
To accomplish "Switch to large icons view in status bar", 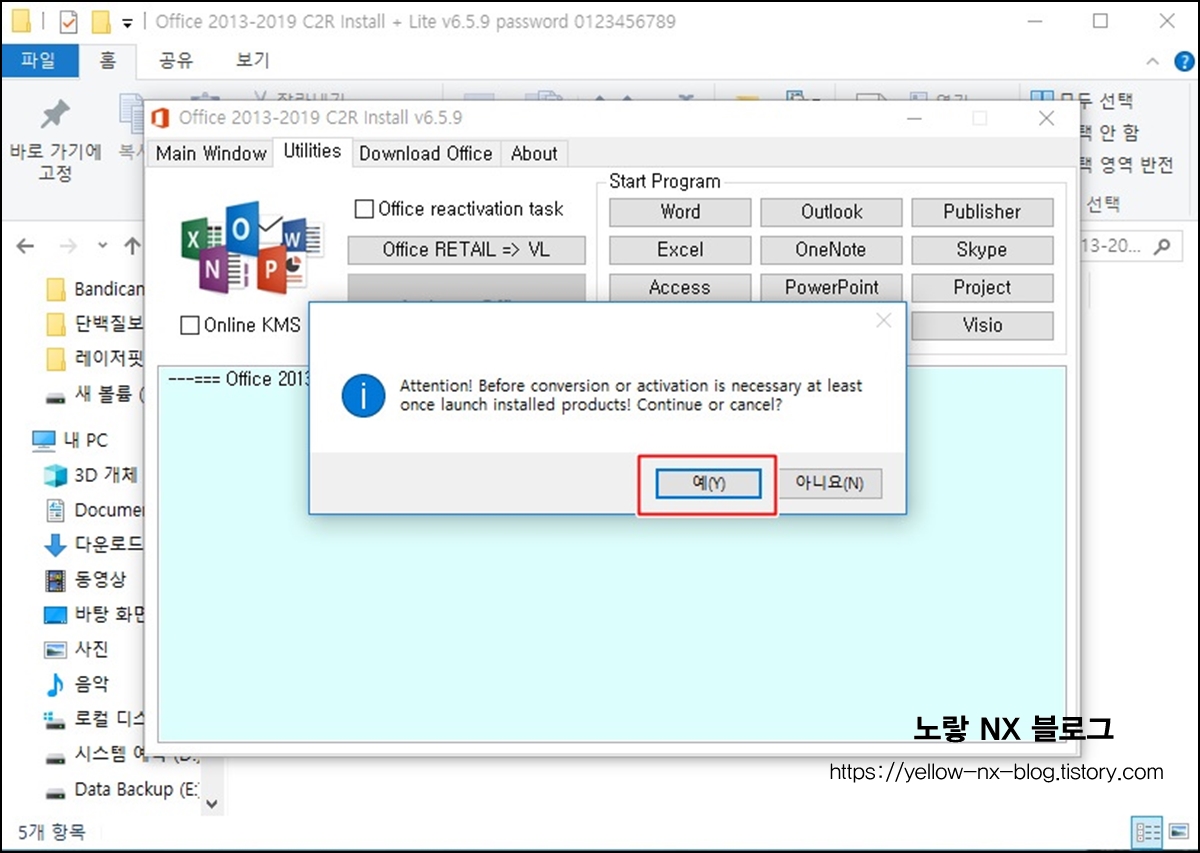I will 1178,832.
